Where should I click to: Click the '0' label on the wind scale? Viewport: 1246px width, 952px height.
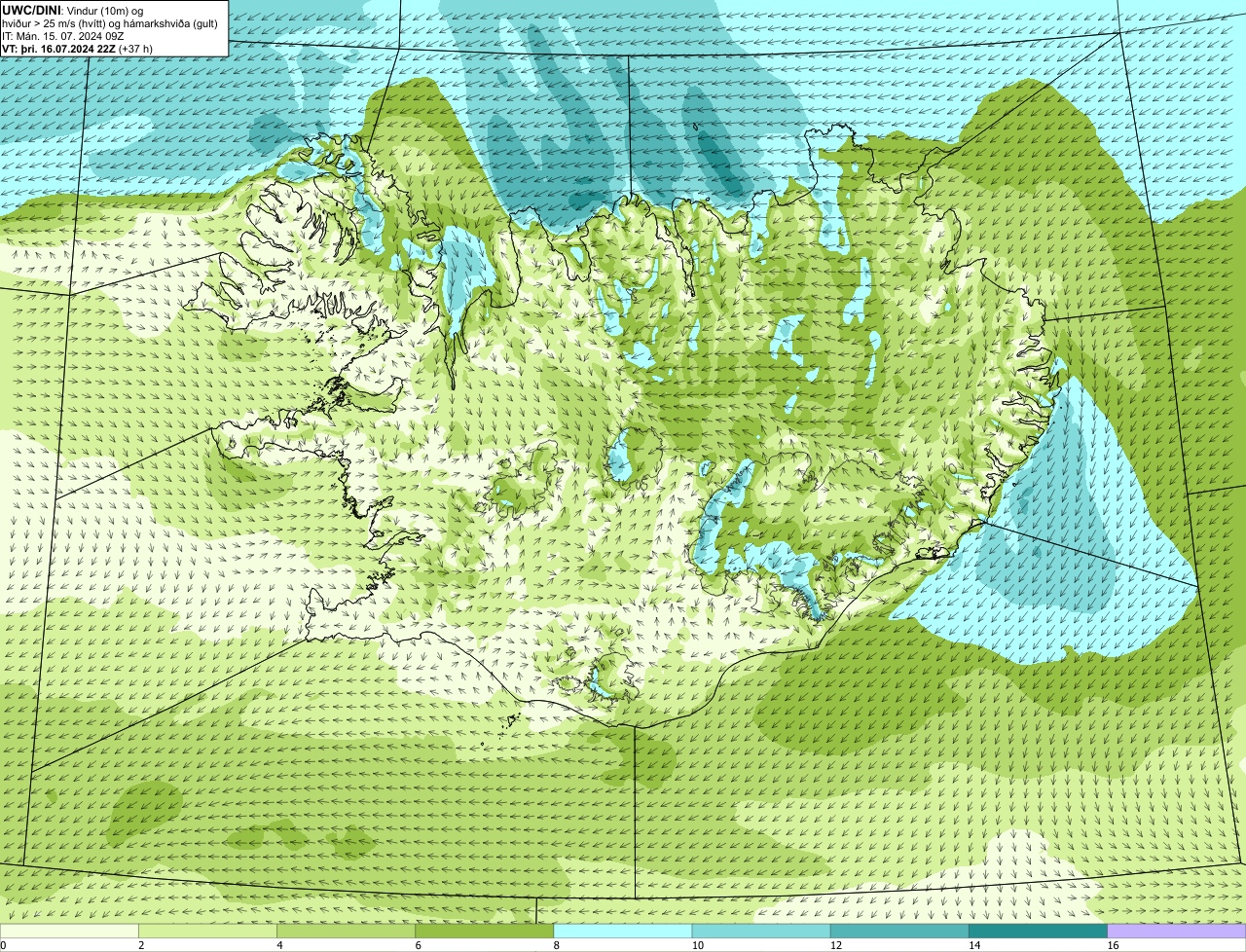pyautogui.click(x=3, y=945)
